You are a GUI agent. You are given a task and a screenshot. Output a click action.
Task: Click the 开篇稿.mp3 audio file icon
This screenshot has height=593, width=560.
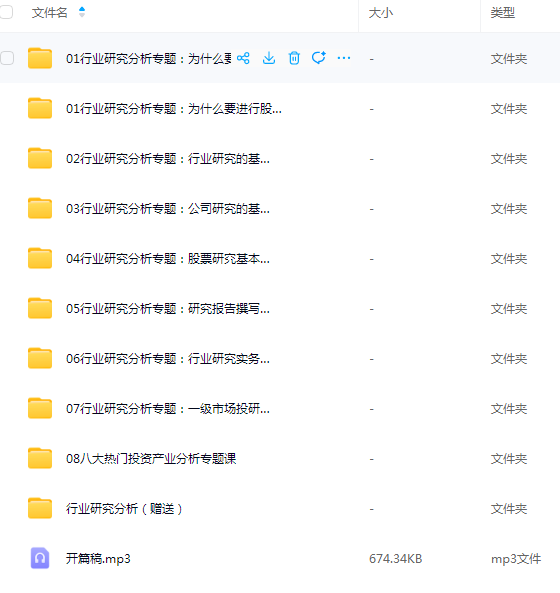click(40, 558)
